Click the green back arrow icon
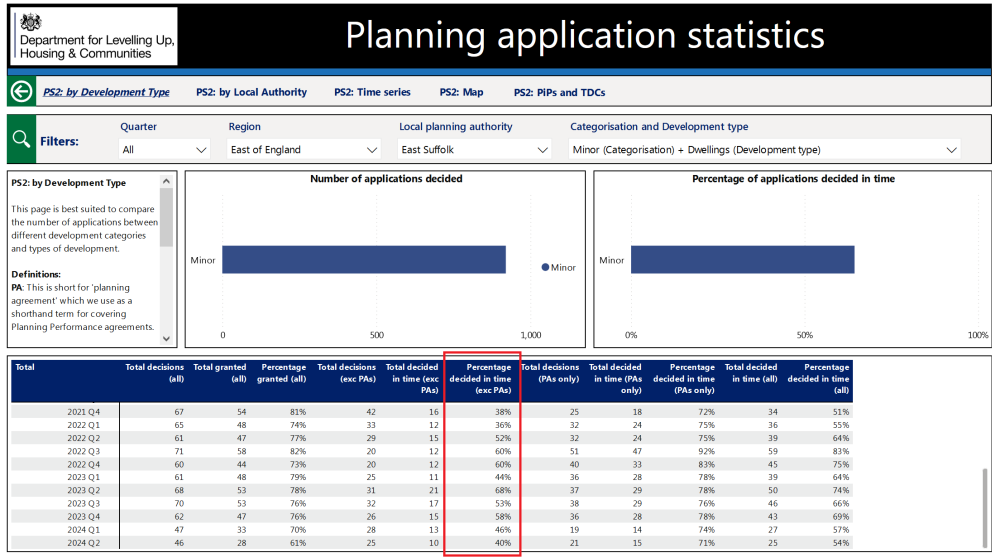 click(21, 92)
